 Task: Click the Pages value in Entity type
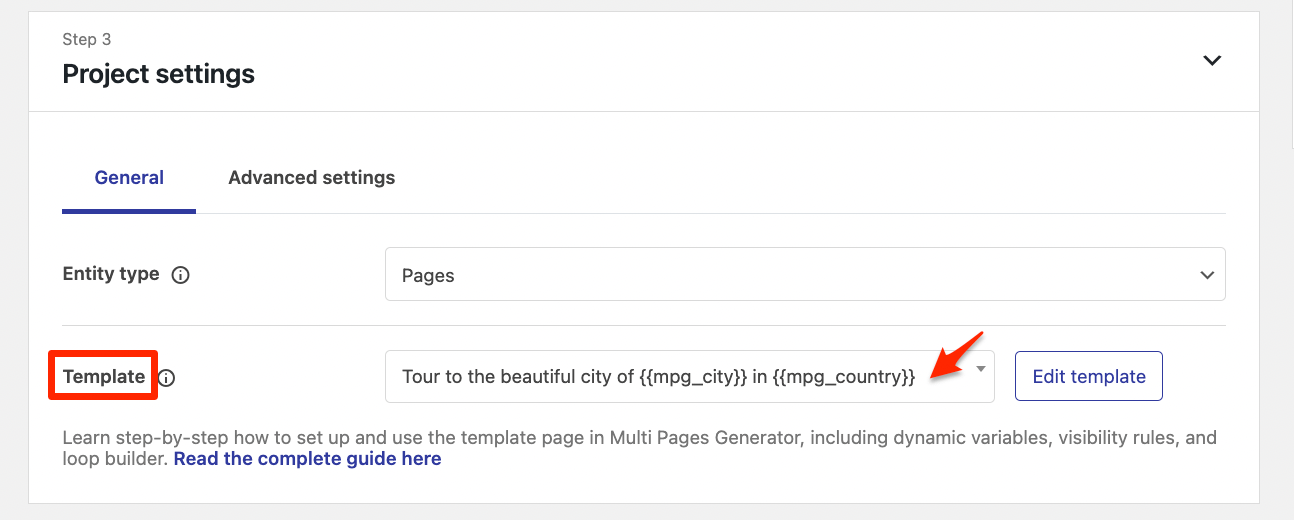click(428, 275)
